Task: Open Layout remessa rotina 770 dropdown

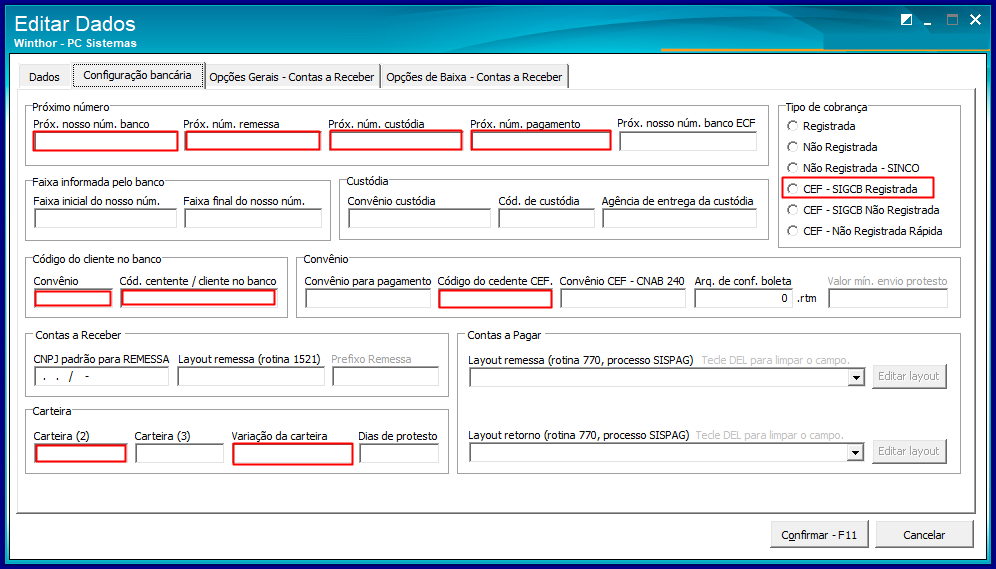Action: pos(857,378)
